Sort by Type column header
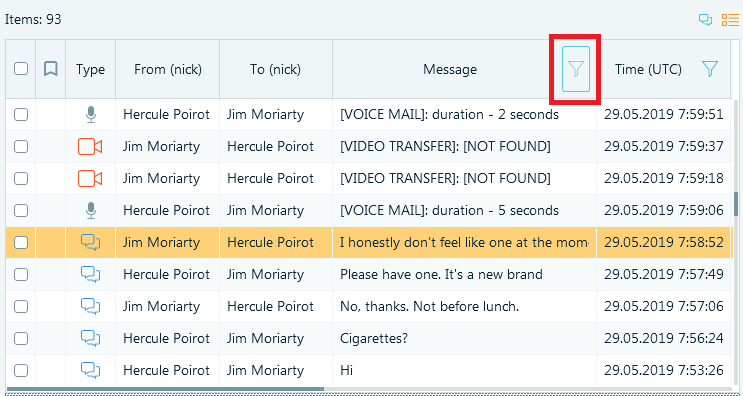743x396 pixels. pos(91,70)
